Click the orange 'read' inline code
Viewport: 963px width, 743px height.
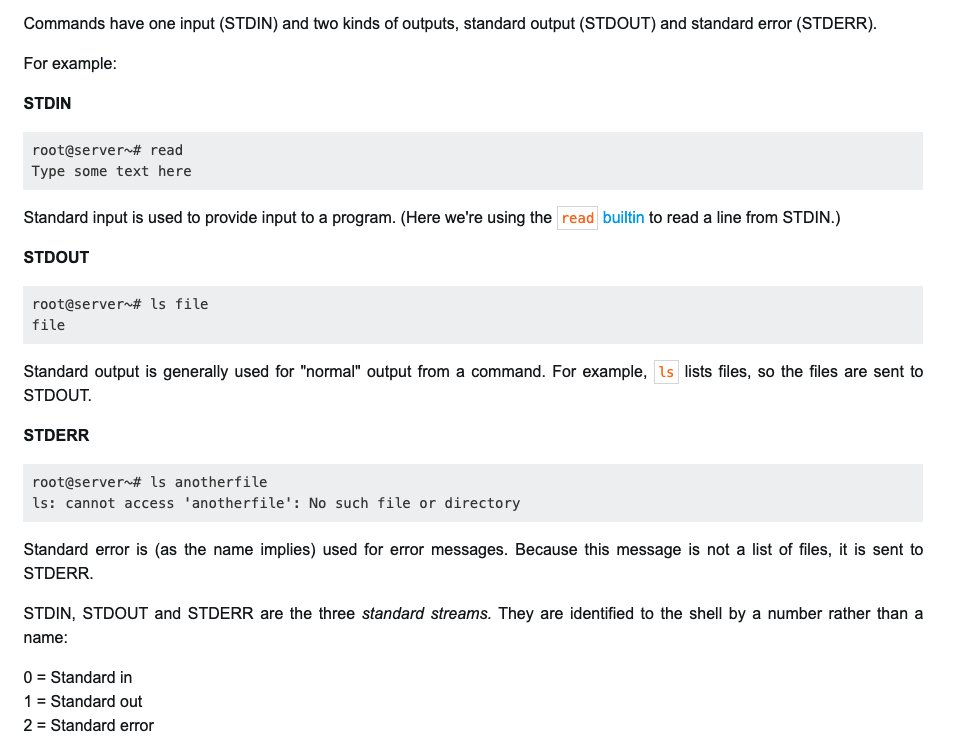pyautogui.click(x=577, y=218)
